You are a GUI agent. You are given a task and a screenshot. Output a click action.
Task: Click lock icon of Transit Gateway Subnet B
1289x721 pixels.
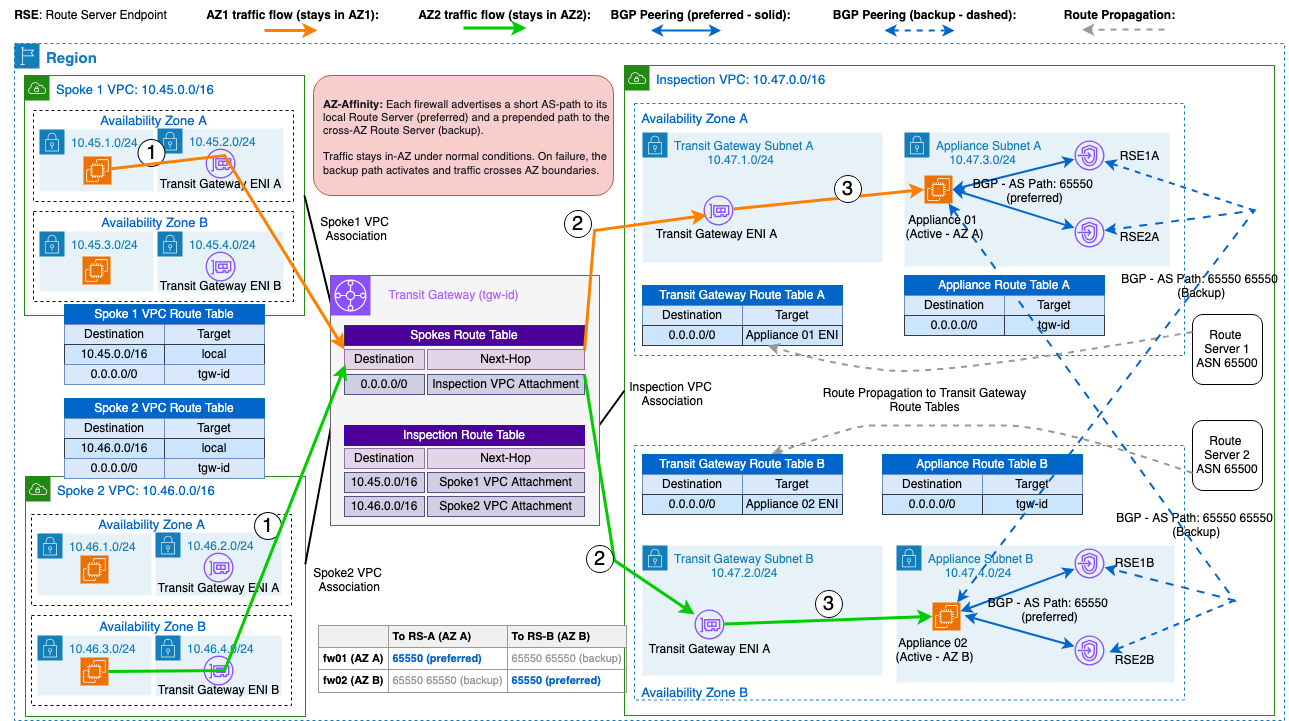tap(655, 559)
